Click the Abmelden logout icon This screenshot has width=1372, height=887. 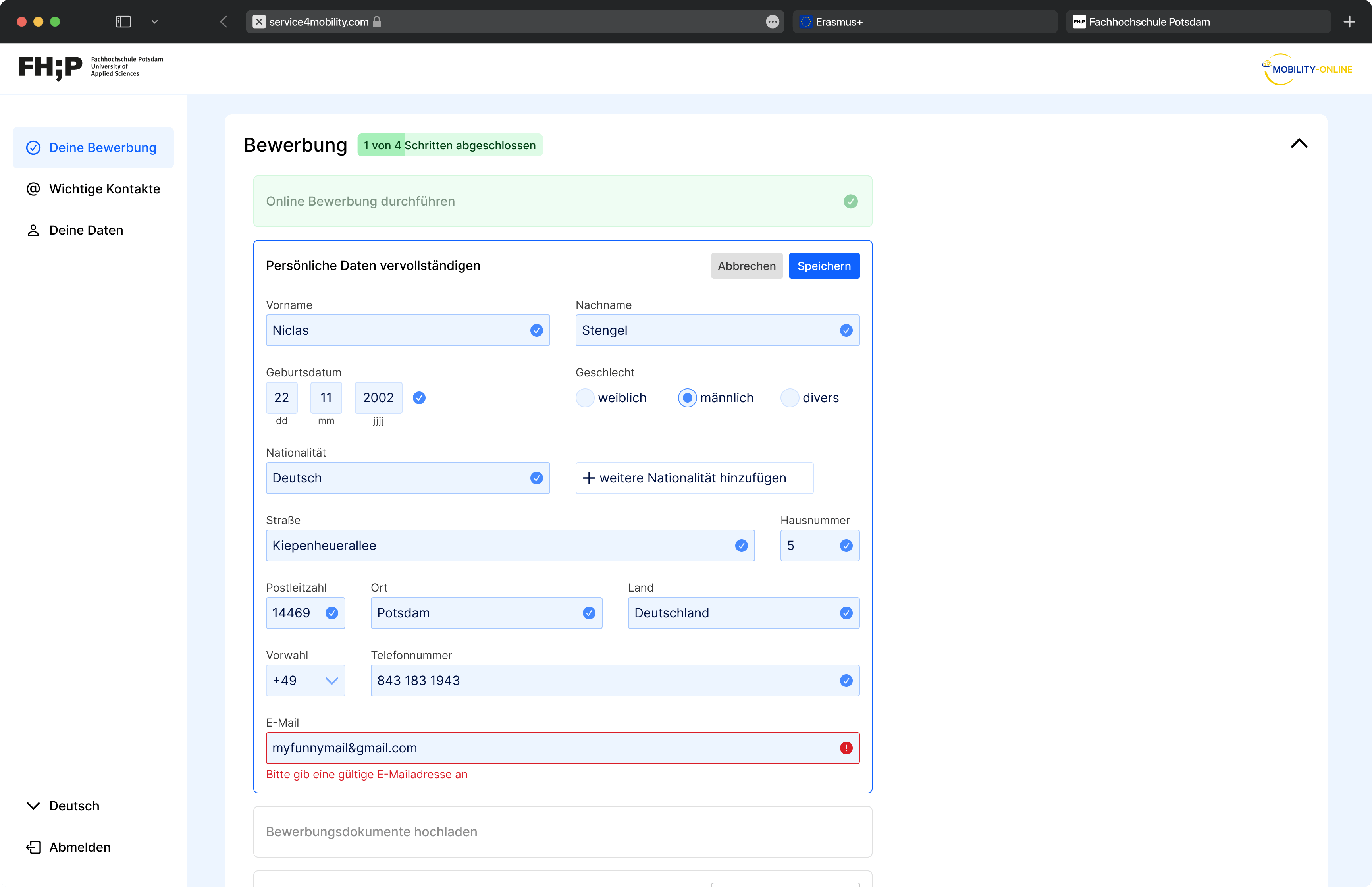(33, 847)
